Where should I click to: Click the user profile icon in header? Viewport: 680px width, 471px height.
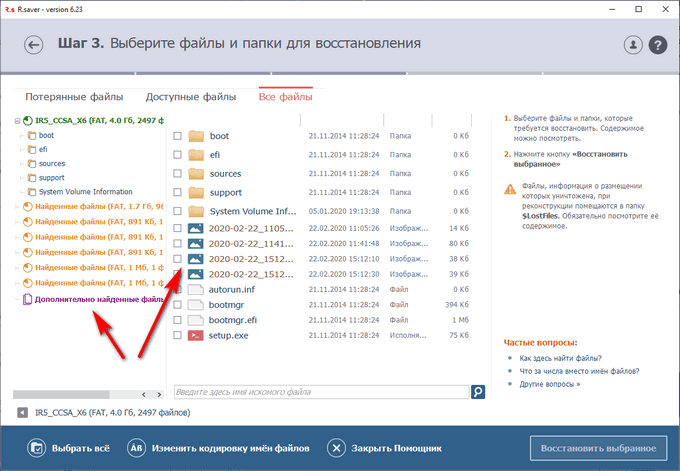(633, 45)
